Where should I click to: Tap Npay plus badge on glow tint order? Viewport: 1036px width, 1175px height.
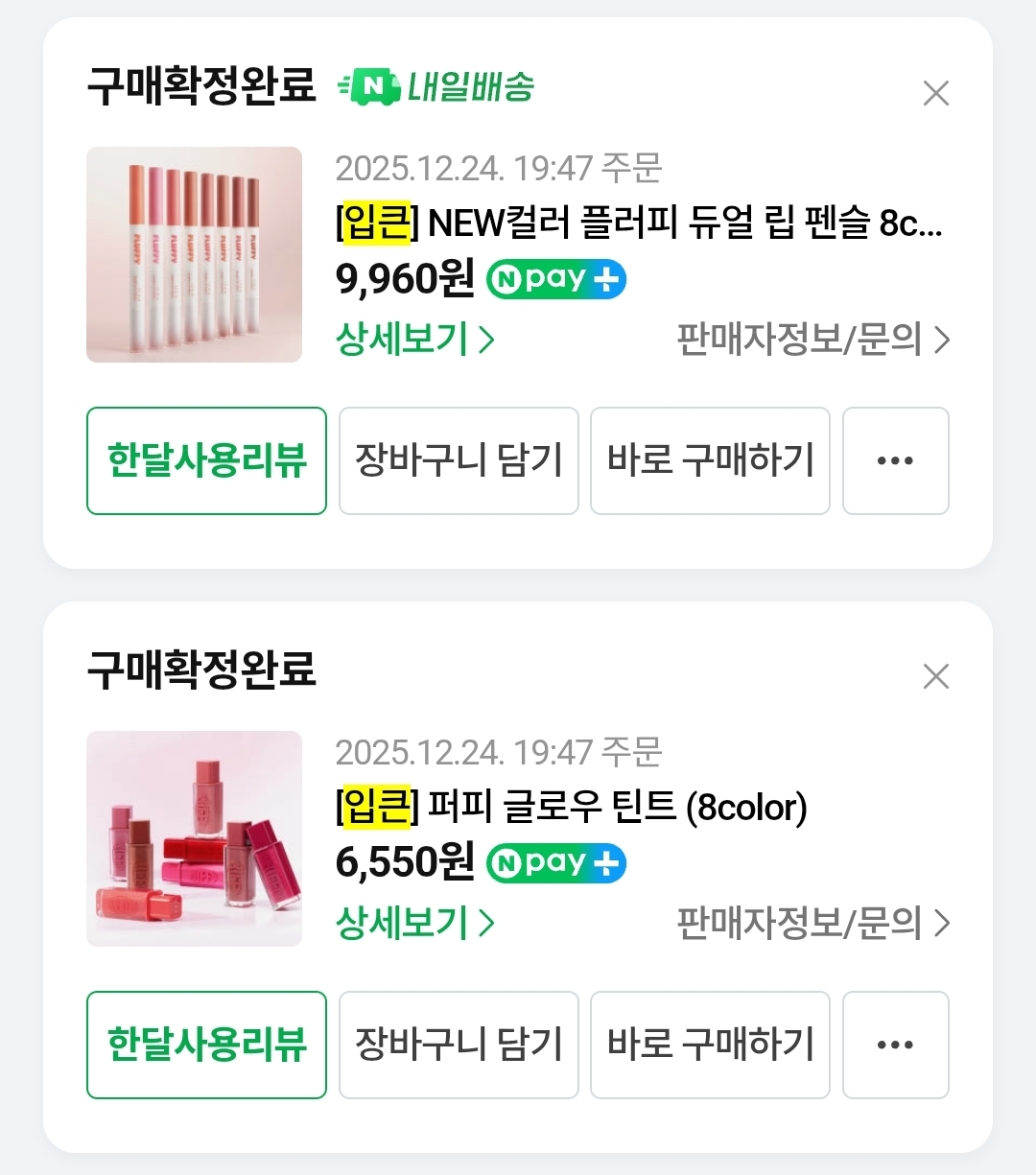[556, 863]
